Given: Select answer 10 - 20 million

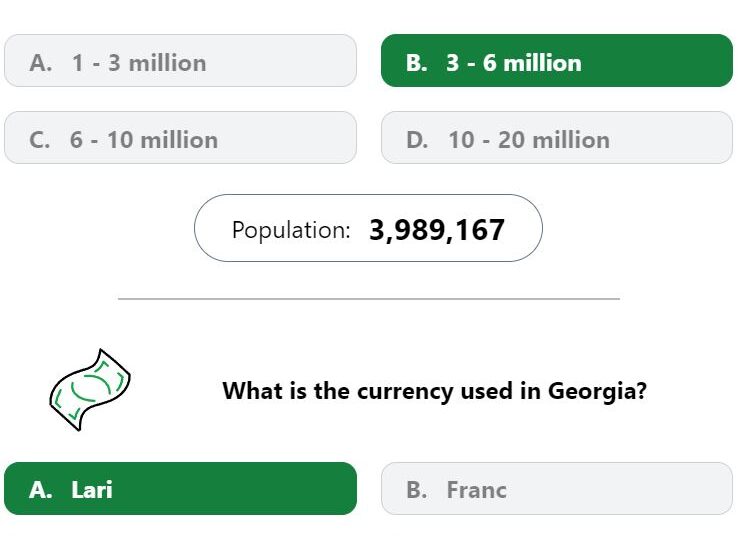Looking at the screenshot, I should (557, 138).
